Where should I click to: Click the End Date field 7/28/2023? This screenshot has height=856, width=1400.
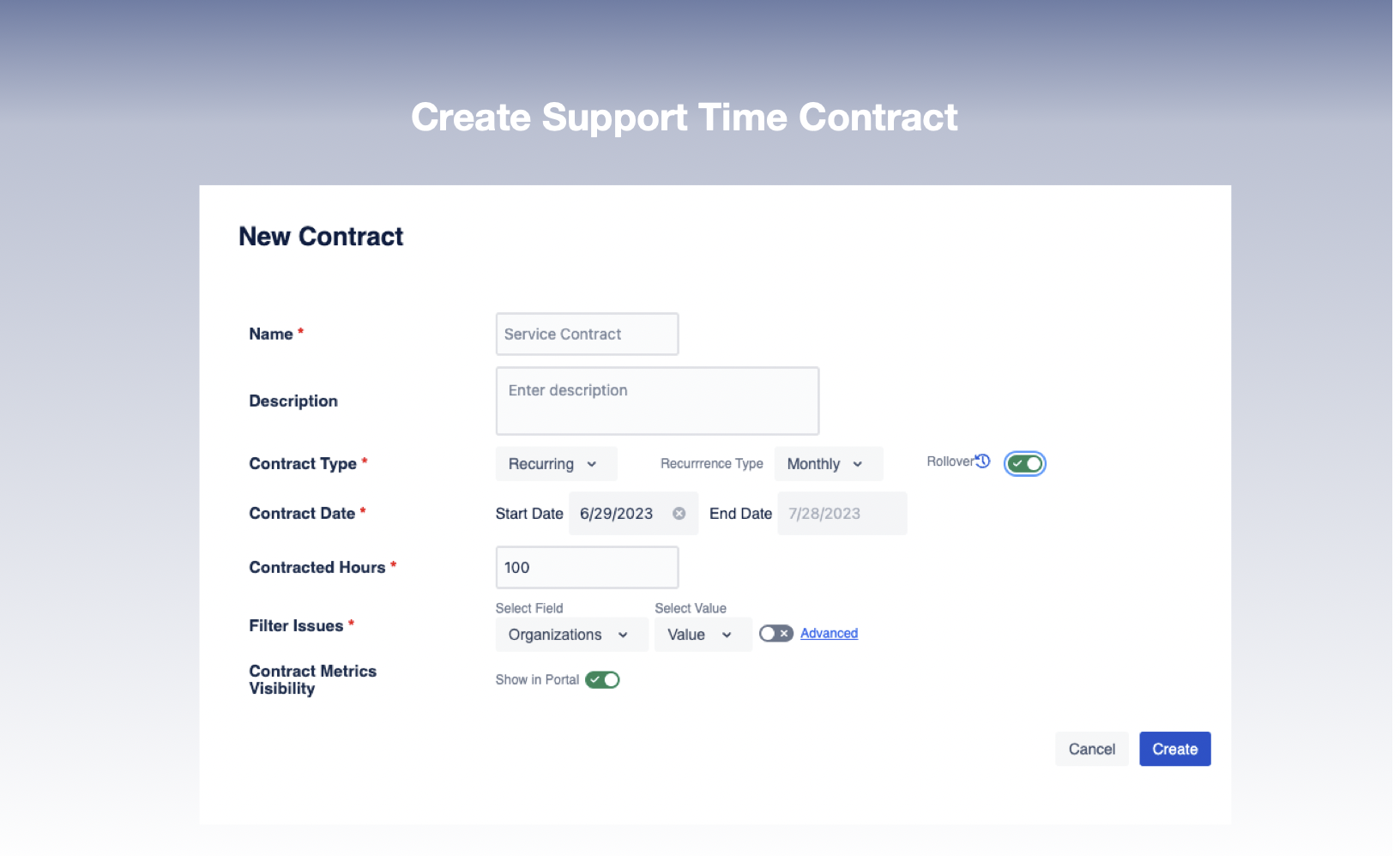point(841,514)
